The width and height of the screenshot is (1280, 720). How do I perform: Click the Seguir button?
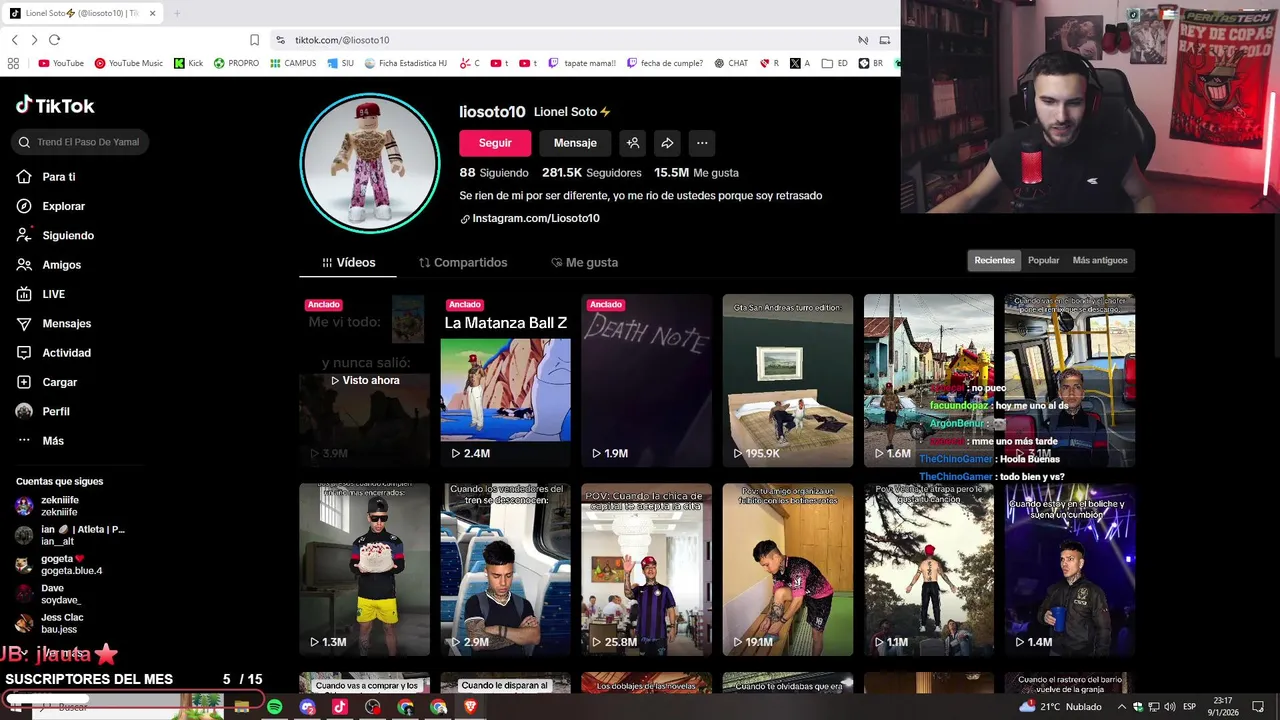click(495, 143)
